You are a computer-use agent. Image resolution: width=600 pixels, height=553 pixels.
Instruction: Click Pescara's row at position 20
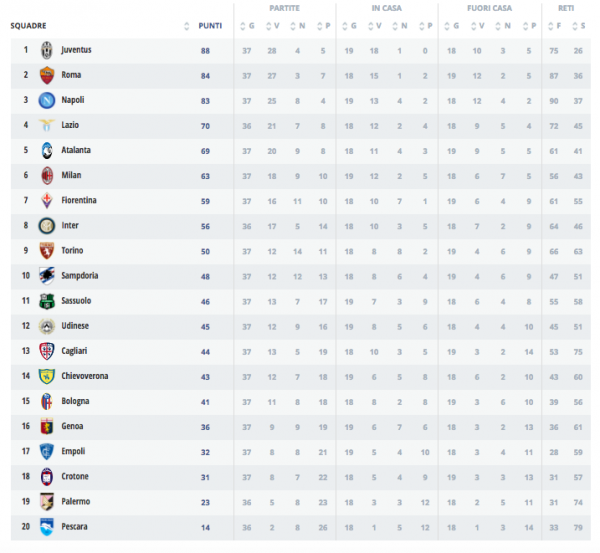(x=300, y=526)
